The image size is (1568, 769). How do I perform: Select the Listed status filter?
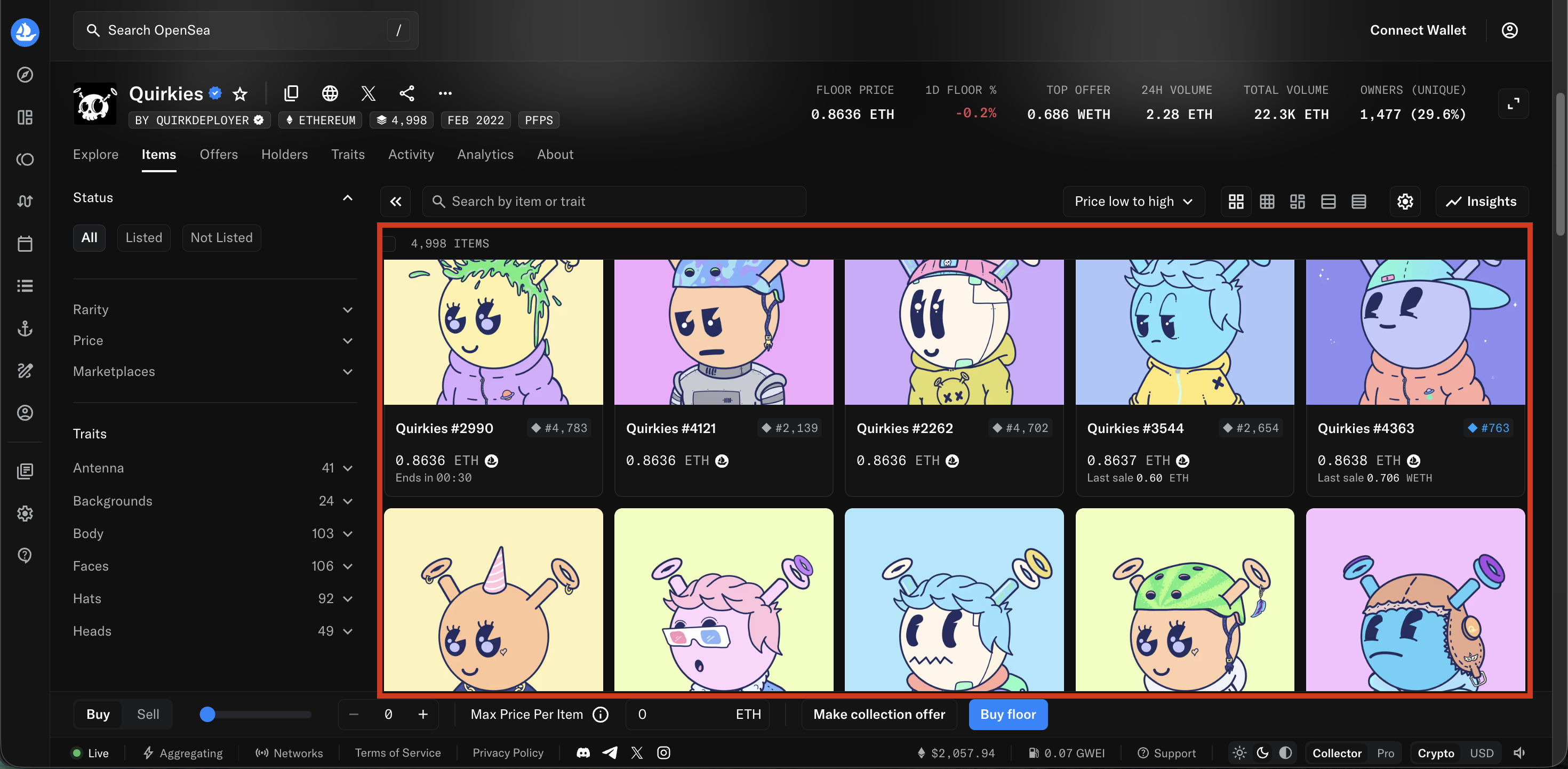point(143,237)
